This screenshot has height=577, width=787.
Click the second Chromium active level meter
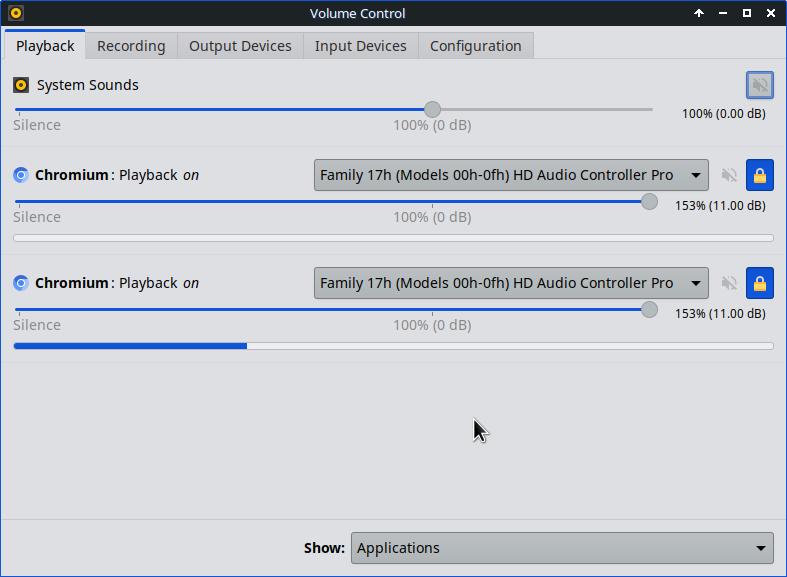tap(394, 346)
